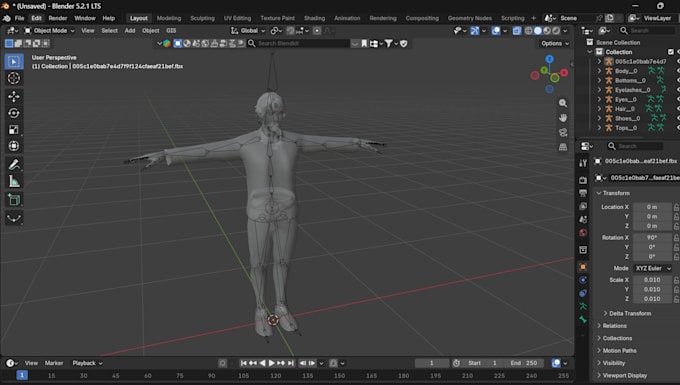The image size is (680, 385).
Task: Open the Render properties tab
Action: tap(583, 179)
